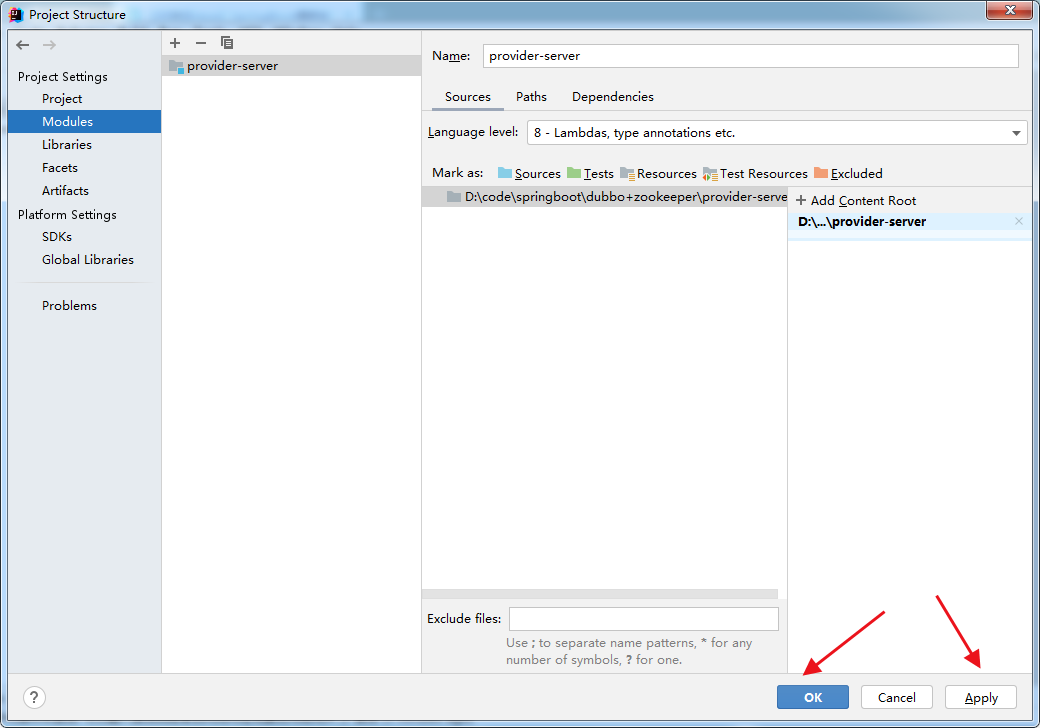Click the forward navigation arrow
This screenshot has width=1040, height=728.
pyautogui.click(x=49, y=45)
